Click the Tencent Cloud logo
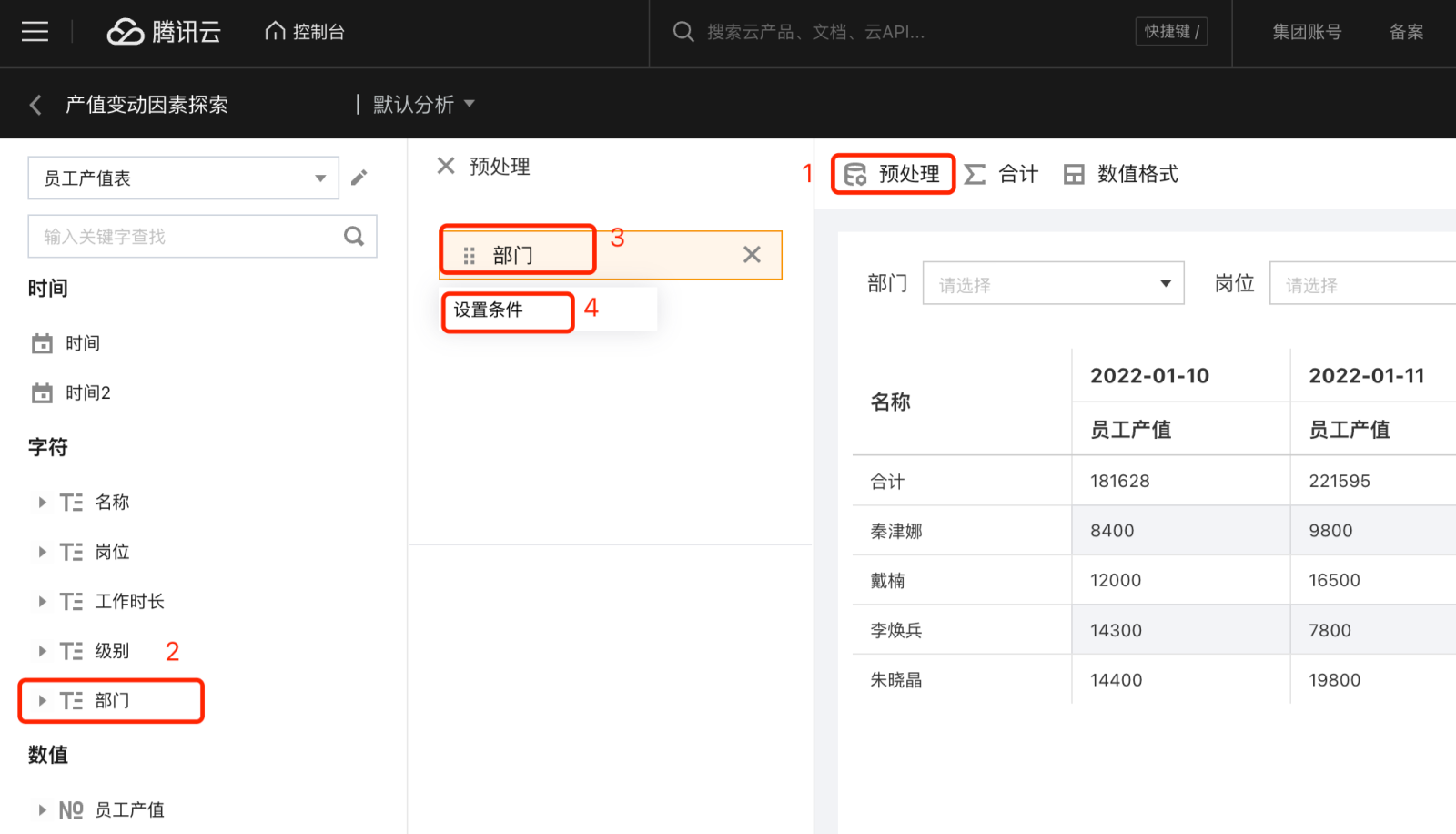Viewport: 1456px width, 834px height. (x=164, y=32)
